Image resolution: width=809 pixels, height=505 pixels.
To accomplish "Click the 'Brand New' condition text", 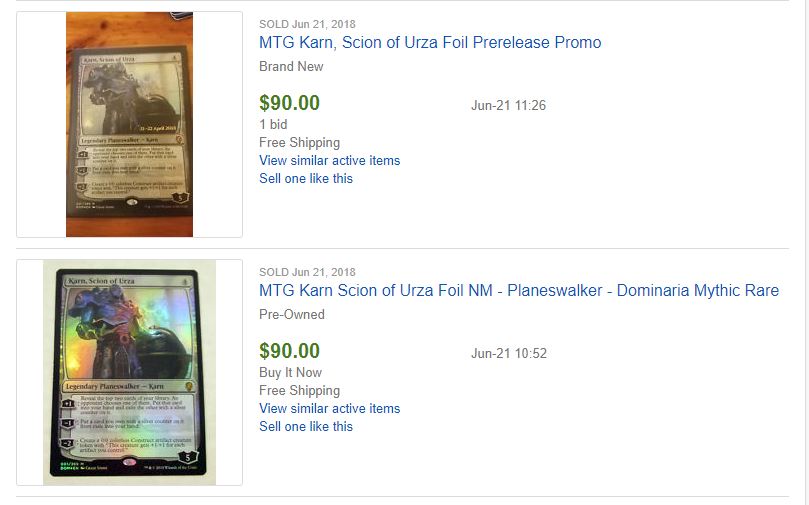I will [291, 67].
